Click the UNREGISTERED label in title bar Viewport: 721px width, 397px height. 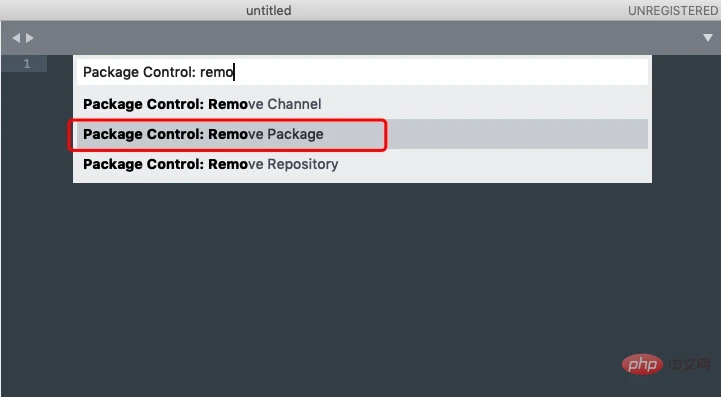[x=673, y=11]
